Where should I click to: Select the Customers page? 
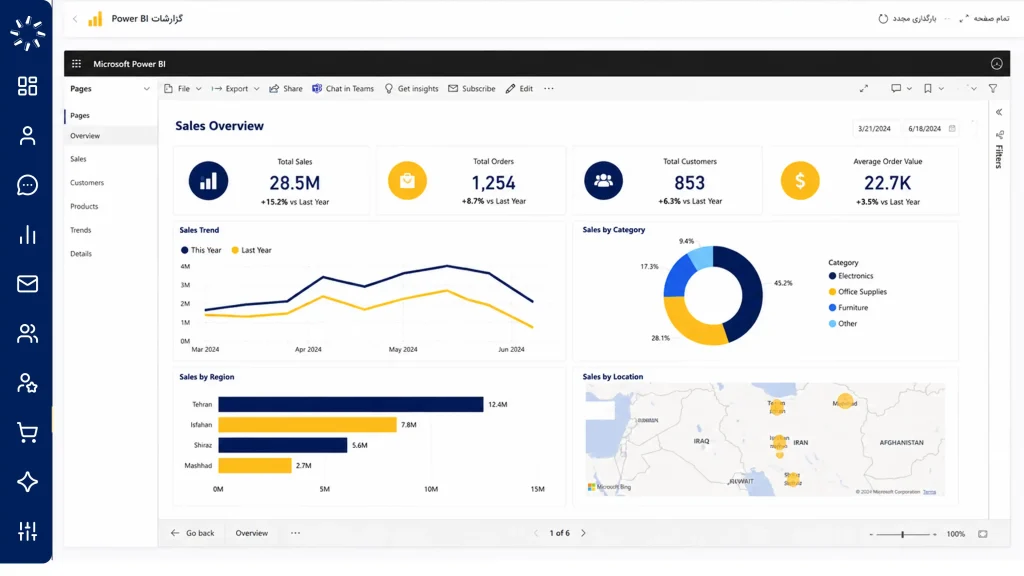pyautogui.click(x=87, y=183)
